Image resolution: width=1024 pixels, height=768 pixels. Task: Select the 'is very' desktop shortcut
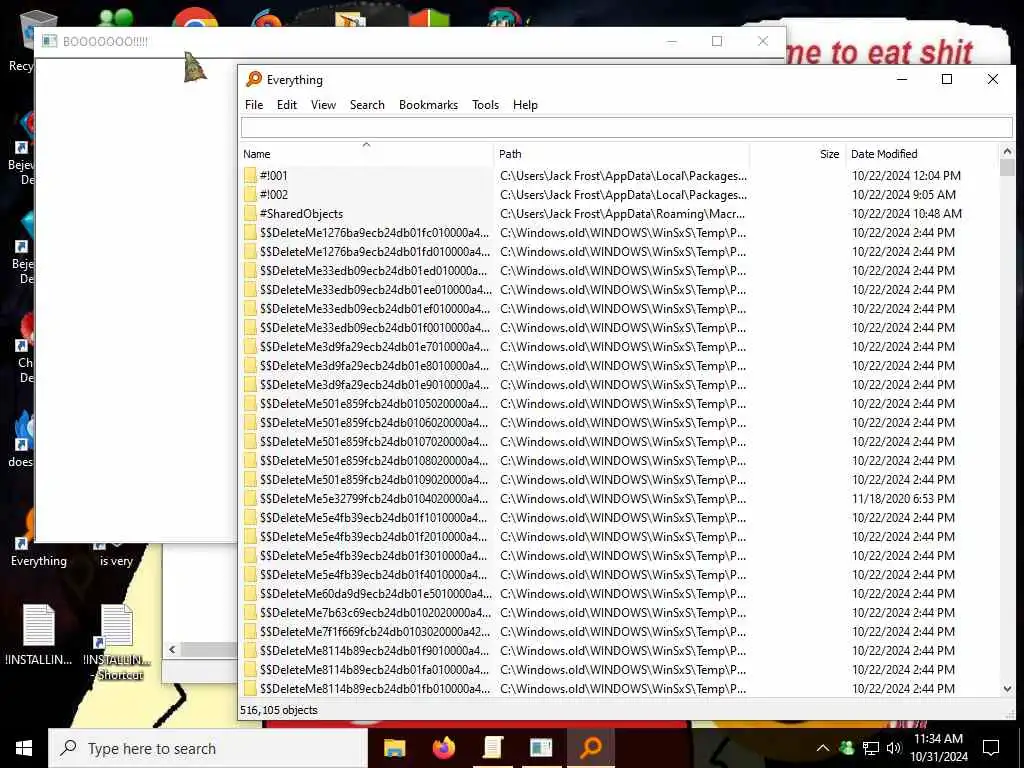116,554
